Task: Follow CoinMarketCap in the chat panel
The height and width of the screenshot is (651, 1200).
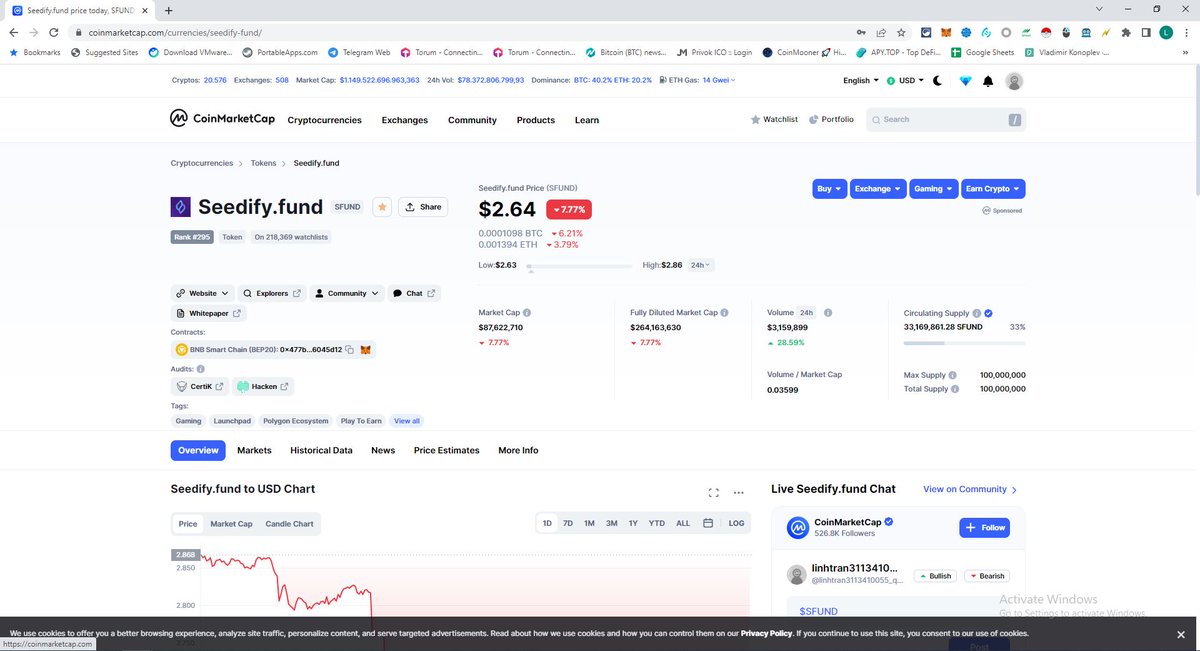Action: pos(984,527)
